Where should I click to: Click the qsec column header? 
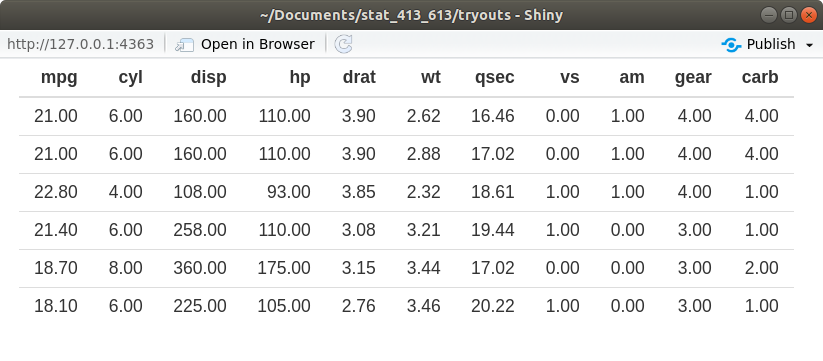tap(494, 78)
